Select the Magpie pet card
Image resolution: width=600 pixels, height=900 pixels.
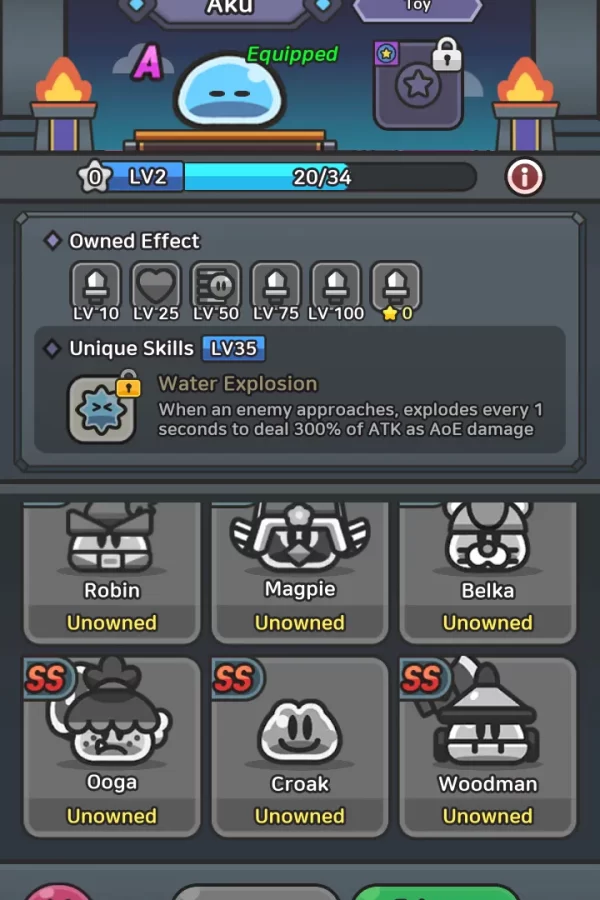tap(300, 572)
